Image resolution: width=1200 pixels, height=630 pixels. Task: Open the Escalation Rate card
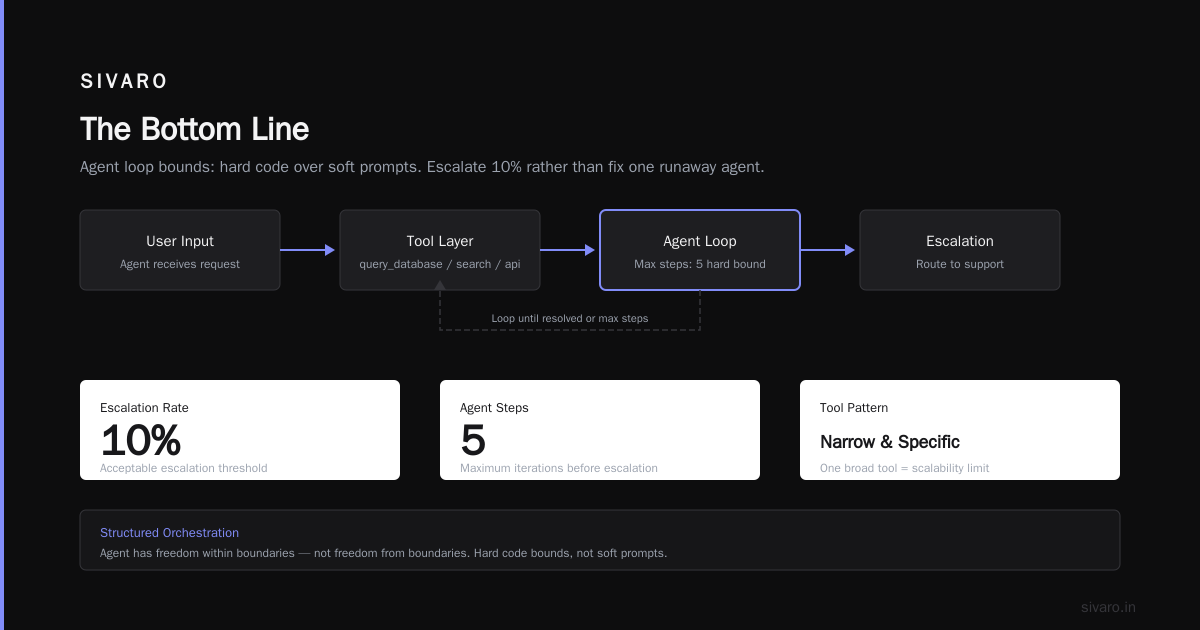point(240,430)
